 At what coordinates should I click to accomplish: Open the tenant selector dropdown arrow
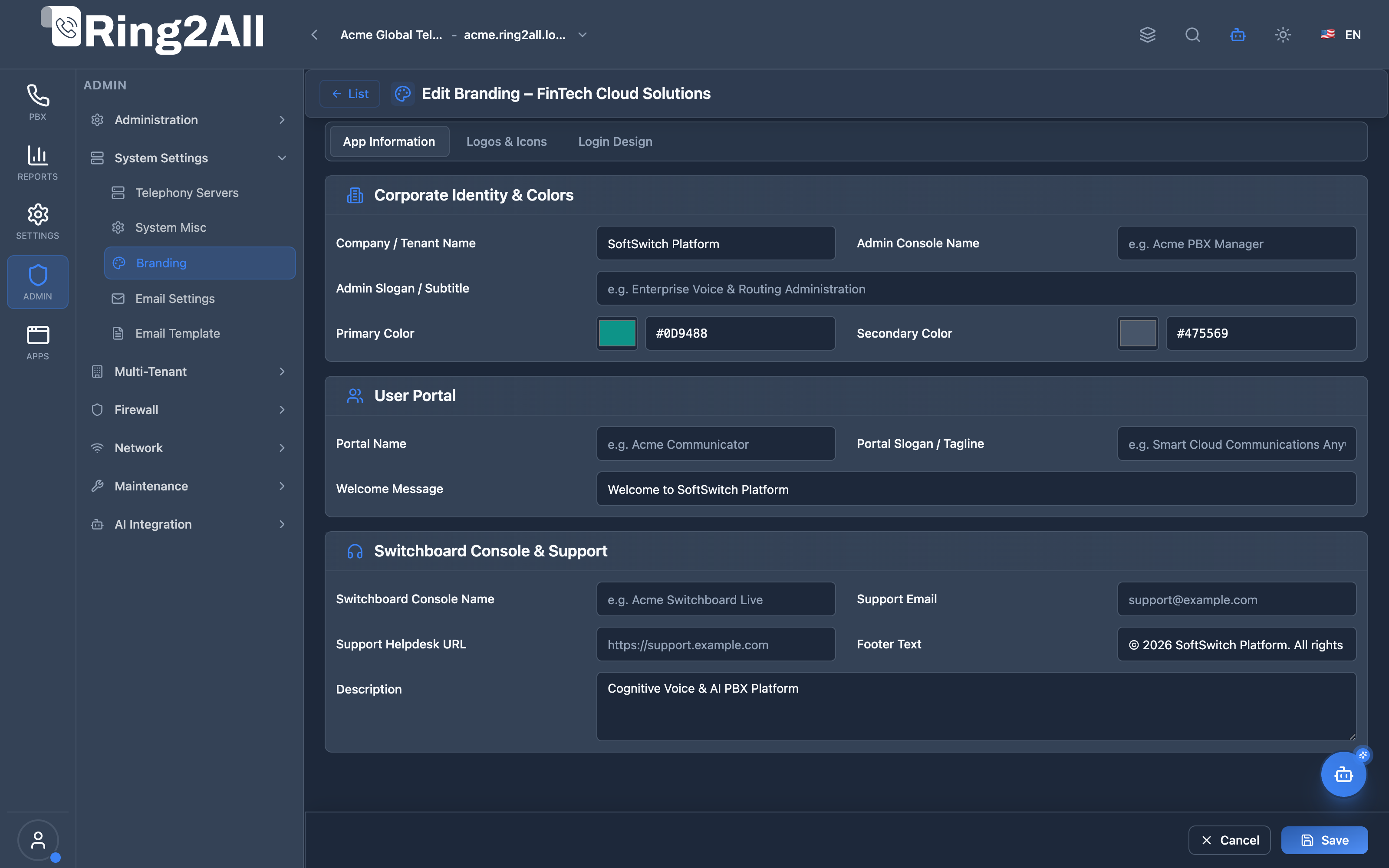583,35
